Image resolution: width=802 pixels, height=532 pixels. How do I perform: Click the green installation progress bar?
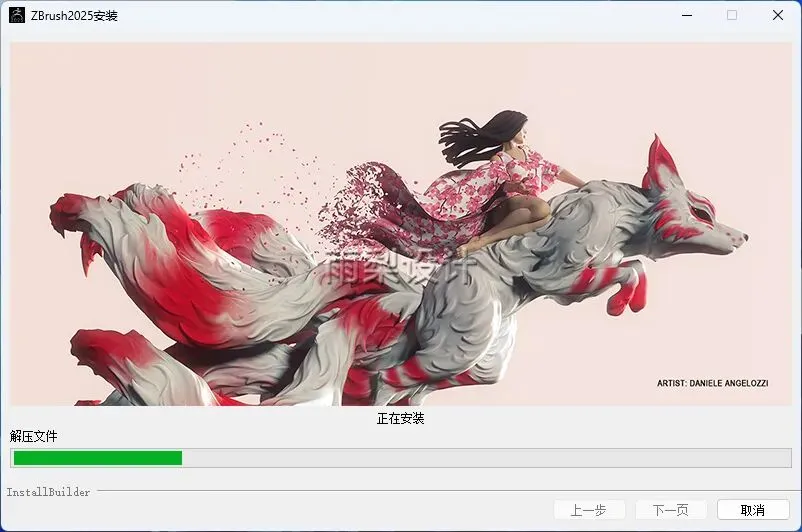pos(401,458)
